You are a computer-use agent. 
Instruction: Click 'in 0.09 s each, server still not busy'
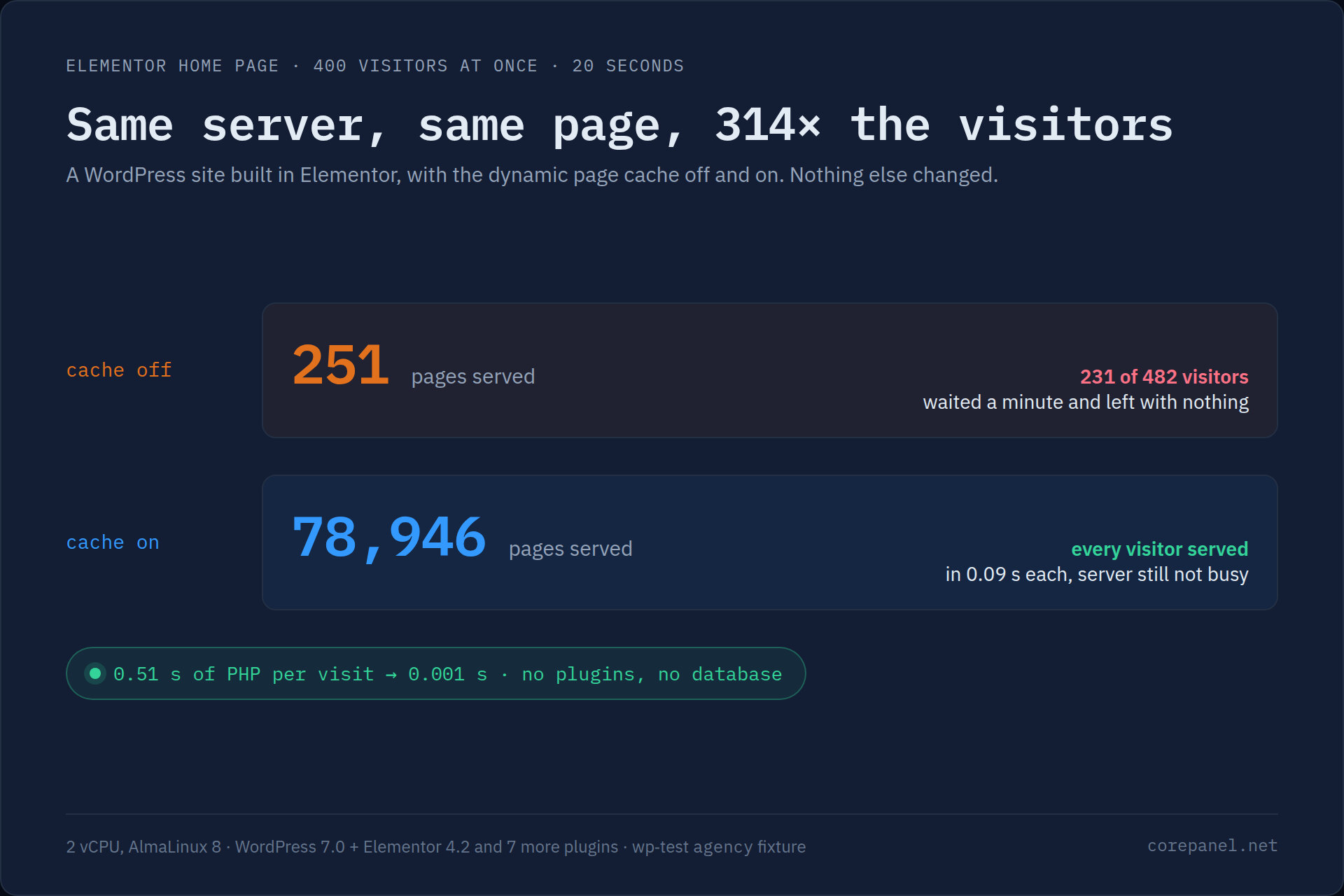(1097, 575)
